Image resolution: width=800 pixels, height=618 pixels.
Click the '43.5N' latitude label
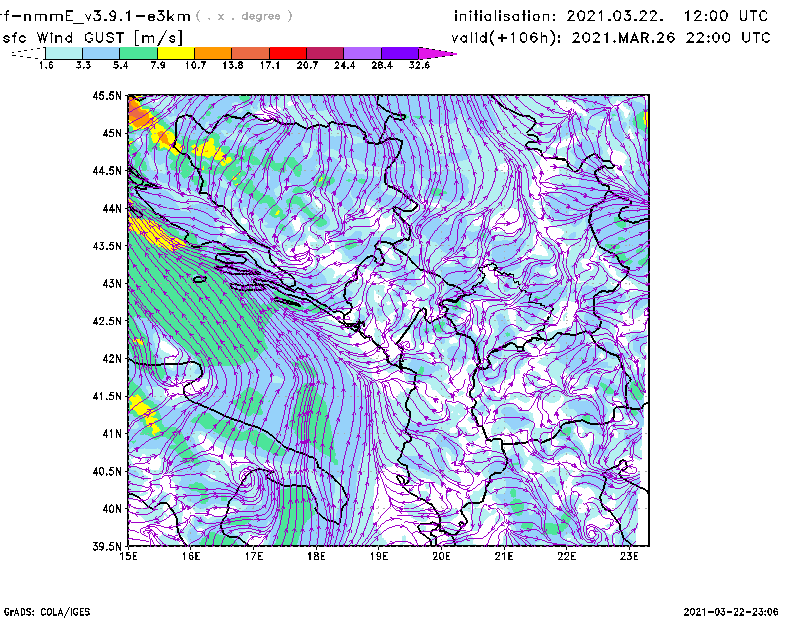(x=107, y=246)
